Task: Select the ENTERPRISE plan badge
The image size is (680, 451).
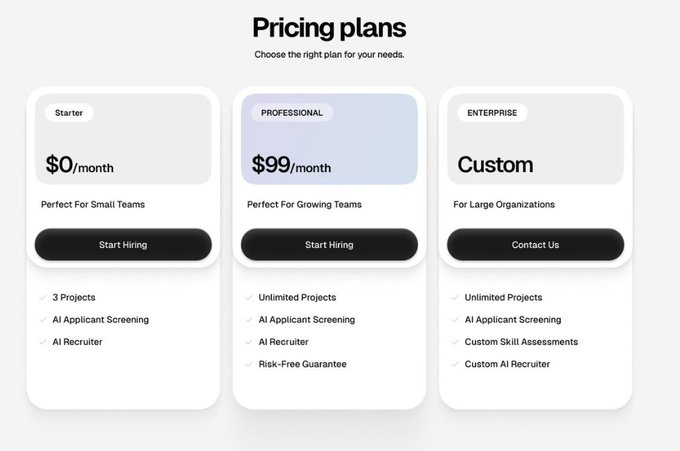Action: point(492,113)
